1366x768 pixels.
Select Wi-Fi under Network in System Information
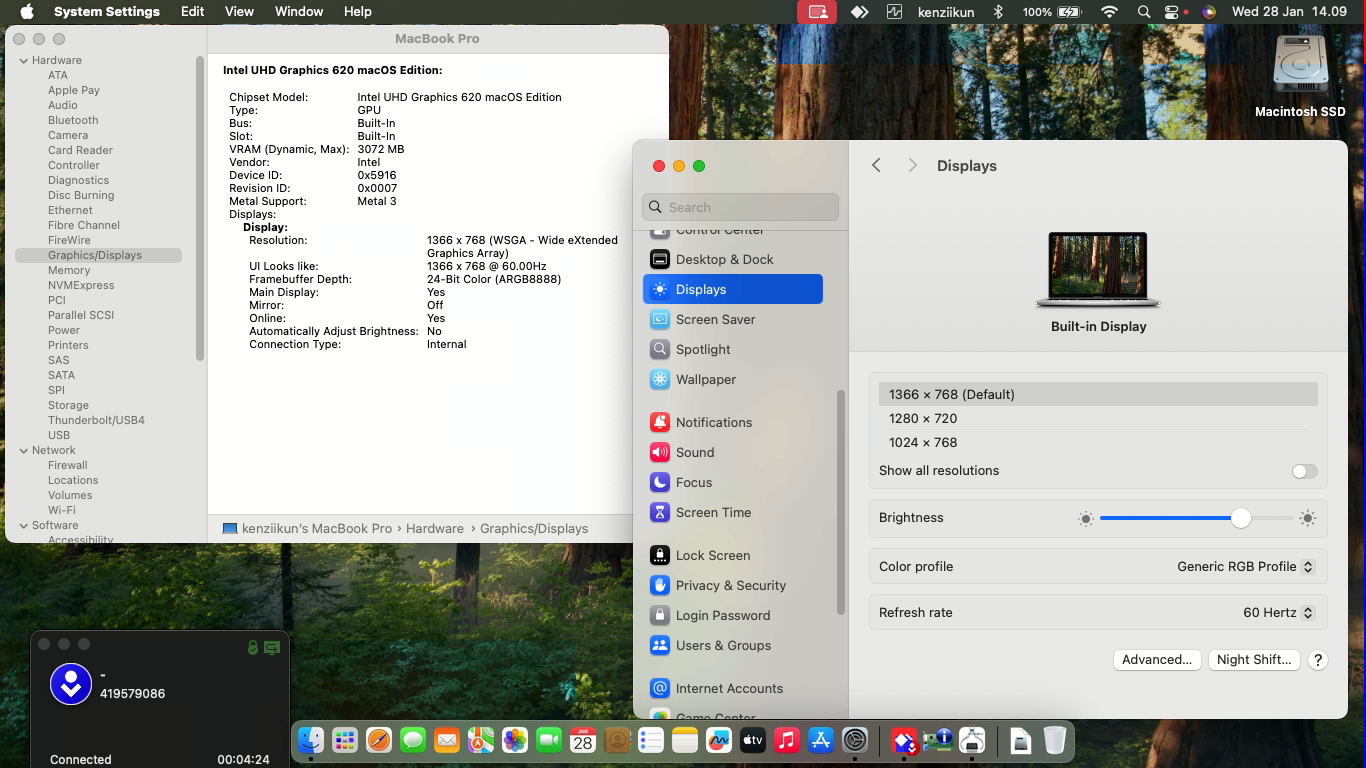pyautogui.click(x=62, y=510)
